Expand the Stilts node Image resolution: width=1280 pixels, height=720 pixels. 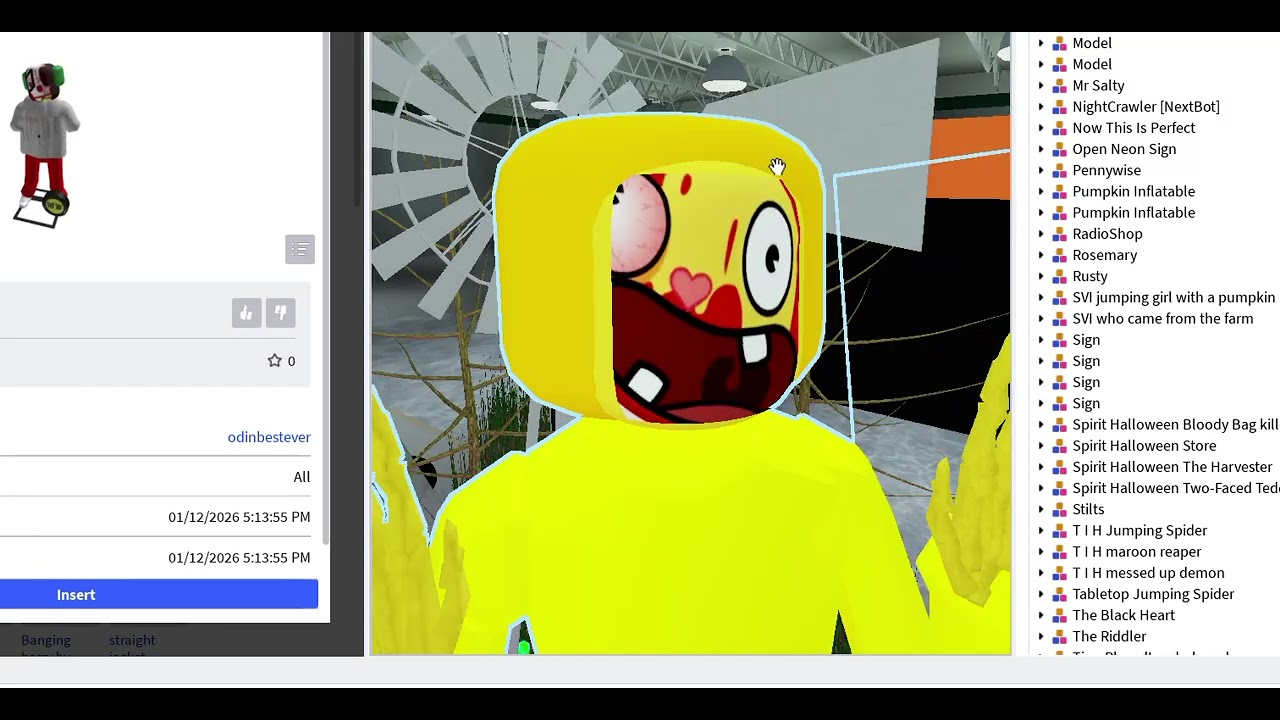(x=1041, y=510)
